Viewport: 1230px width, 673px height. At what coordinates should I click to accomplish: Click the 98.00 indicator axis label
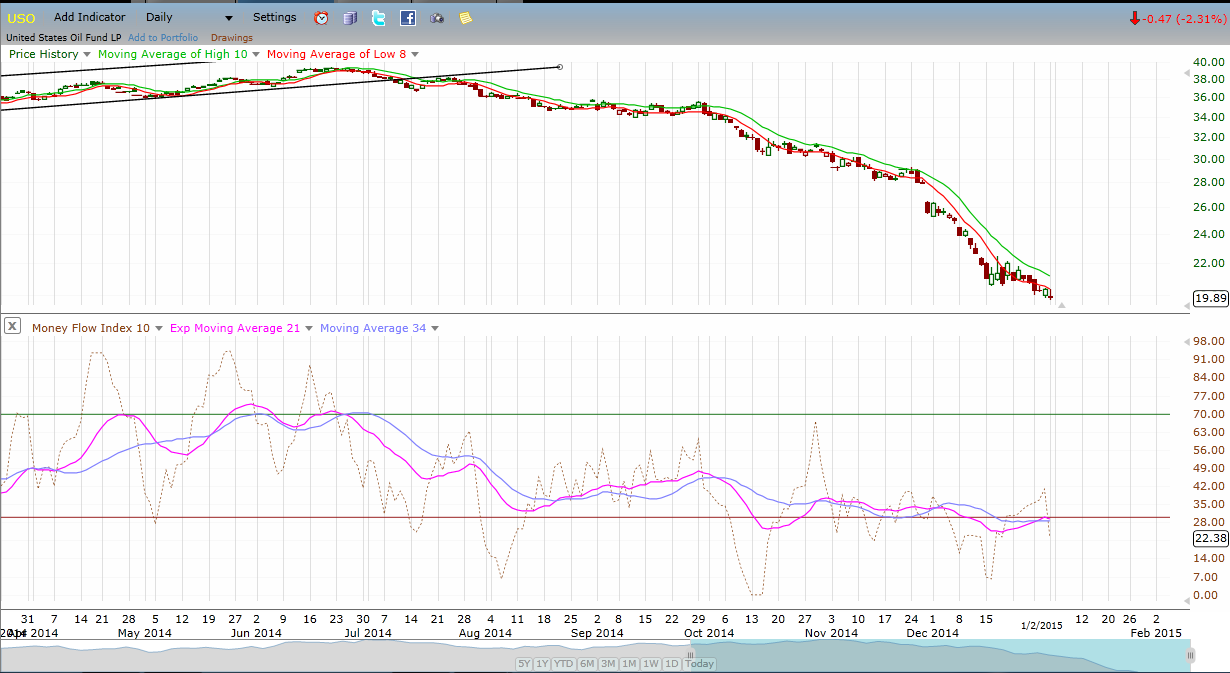tap(1210, 341)
